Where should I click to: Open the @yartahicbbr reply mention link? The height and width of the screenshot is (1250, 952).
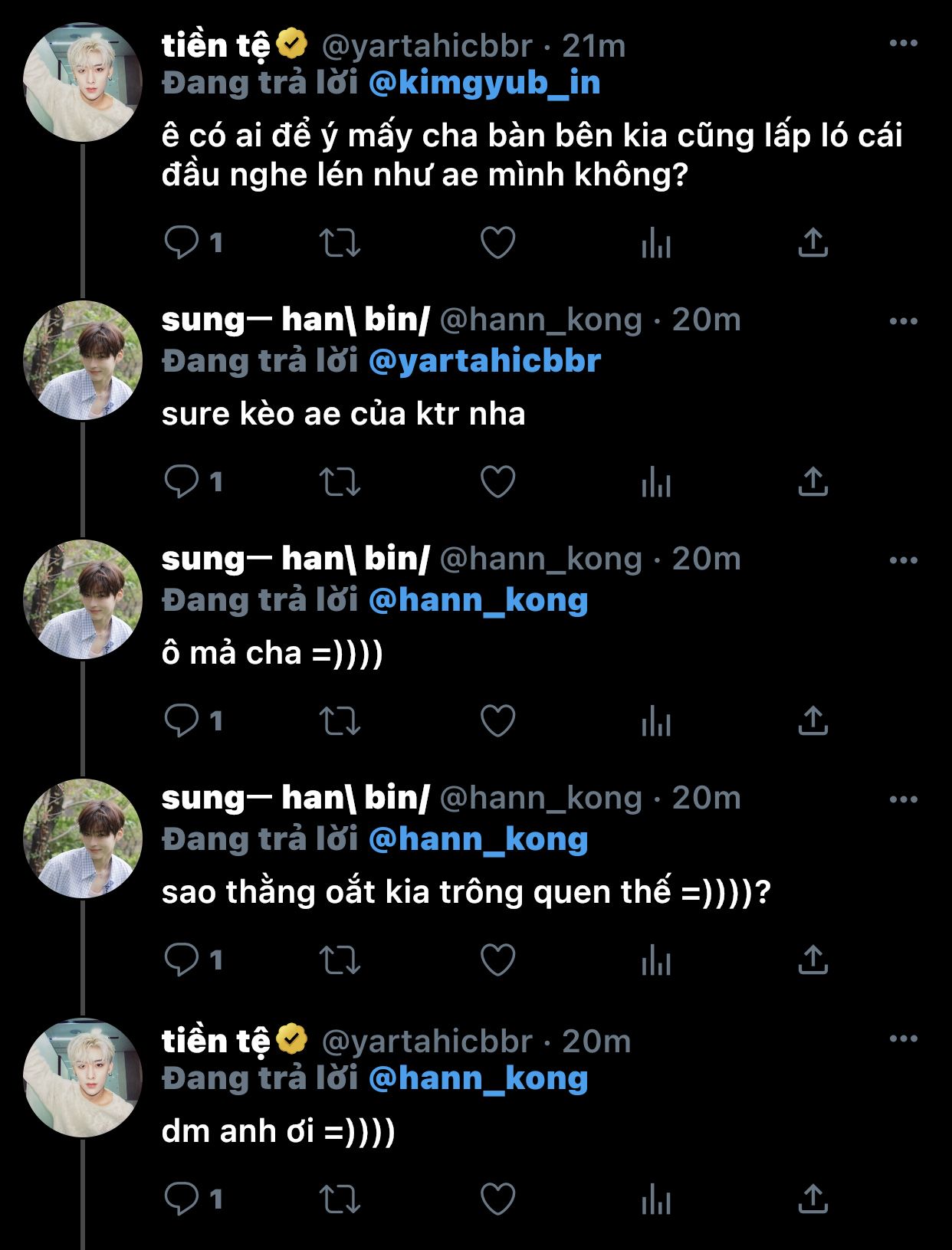click(x=484, y=361)
